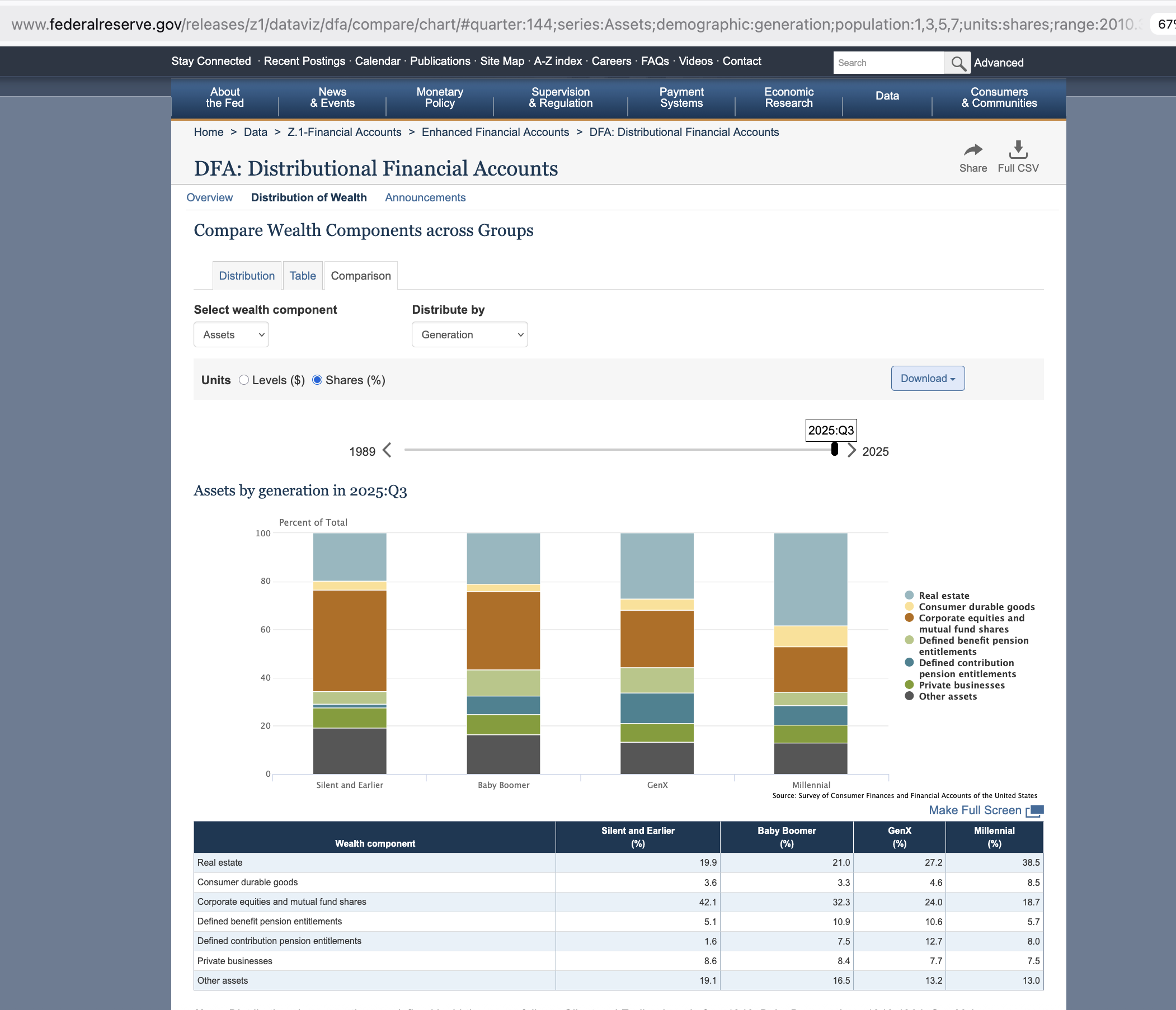Click the Make Full Screen icon
The width and height of the screenshot is (1176, 1010).
click(1034, 811)
